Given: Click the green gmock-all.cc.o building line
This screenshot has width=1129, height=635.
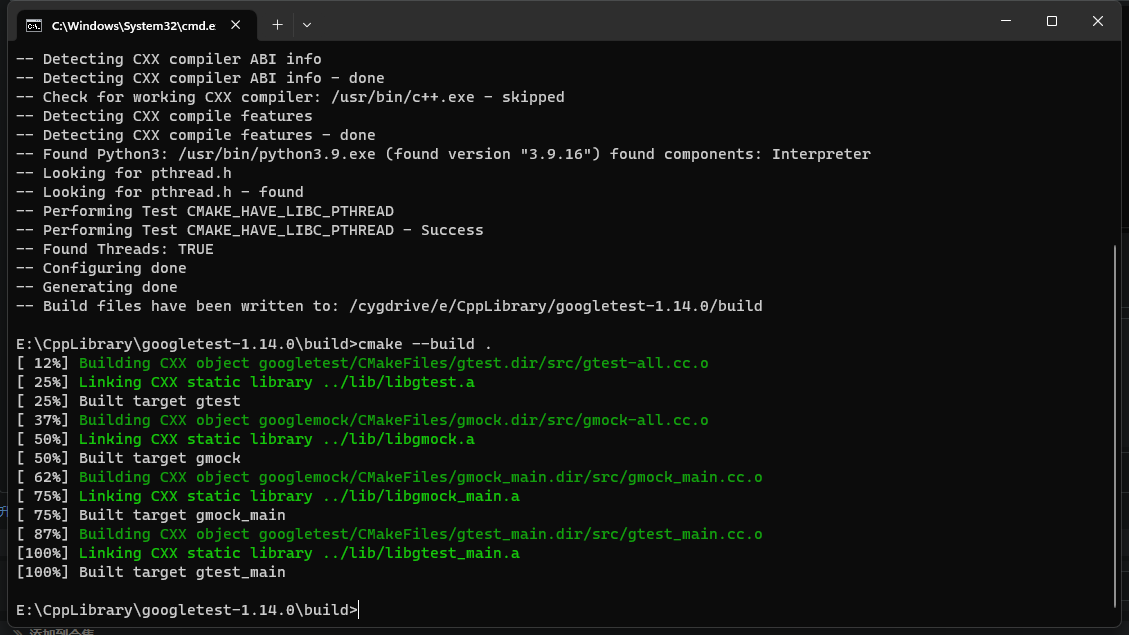Looking at the screenshot, I should 393,420.
